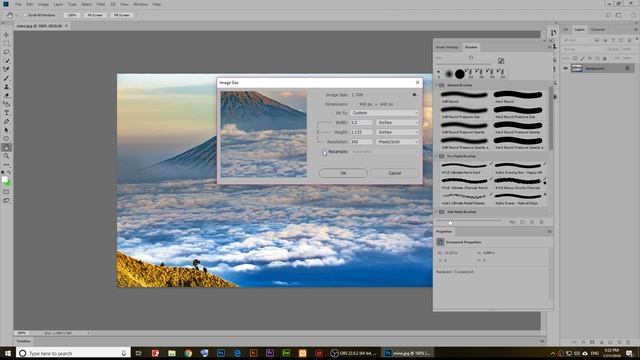Create new brush group folder icon
640x360 pixels.
pos(522,222)
